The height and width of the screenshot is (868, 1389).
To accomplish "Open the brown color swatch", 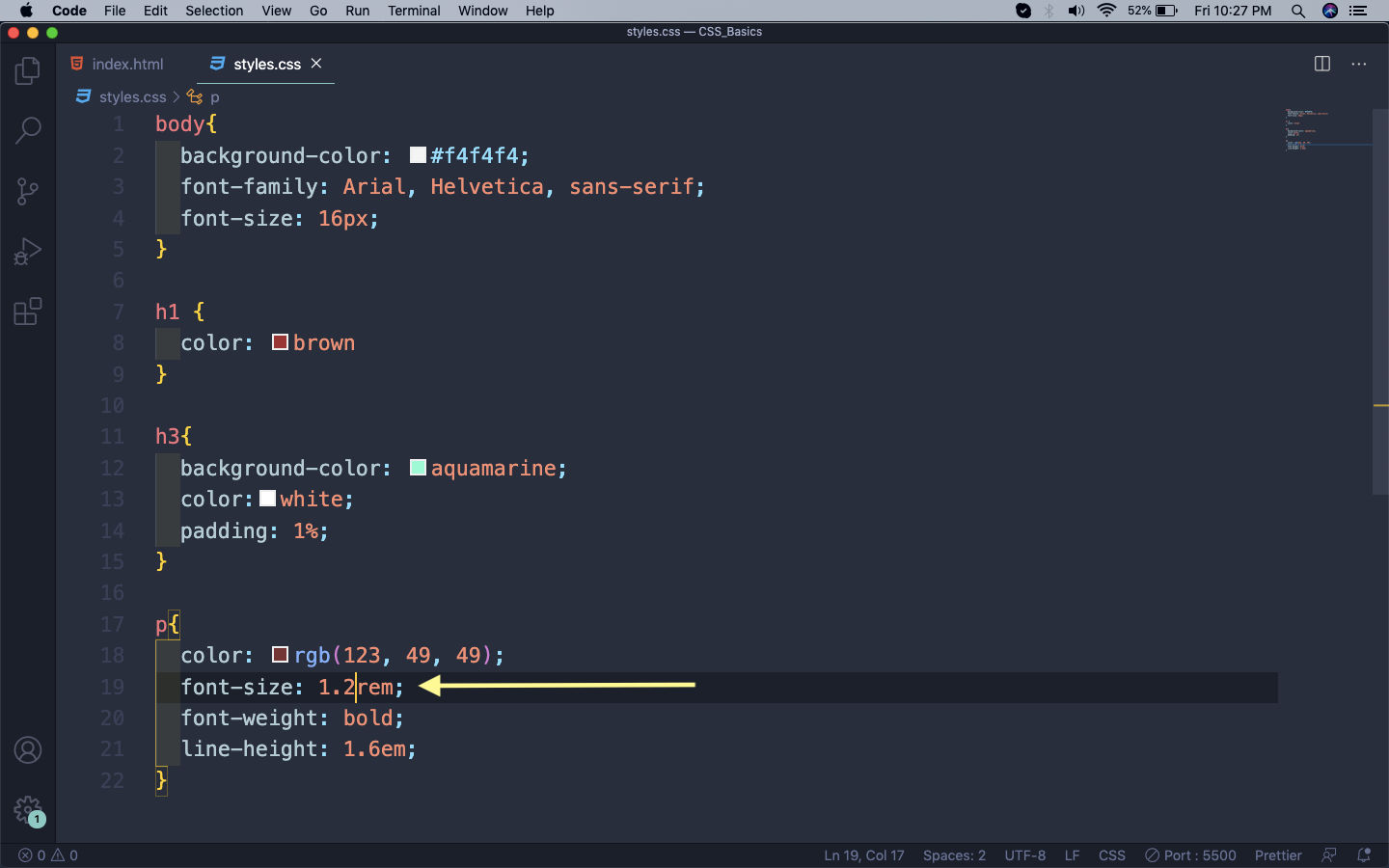I will (x=281, y=342).
